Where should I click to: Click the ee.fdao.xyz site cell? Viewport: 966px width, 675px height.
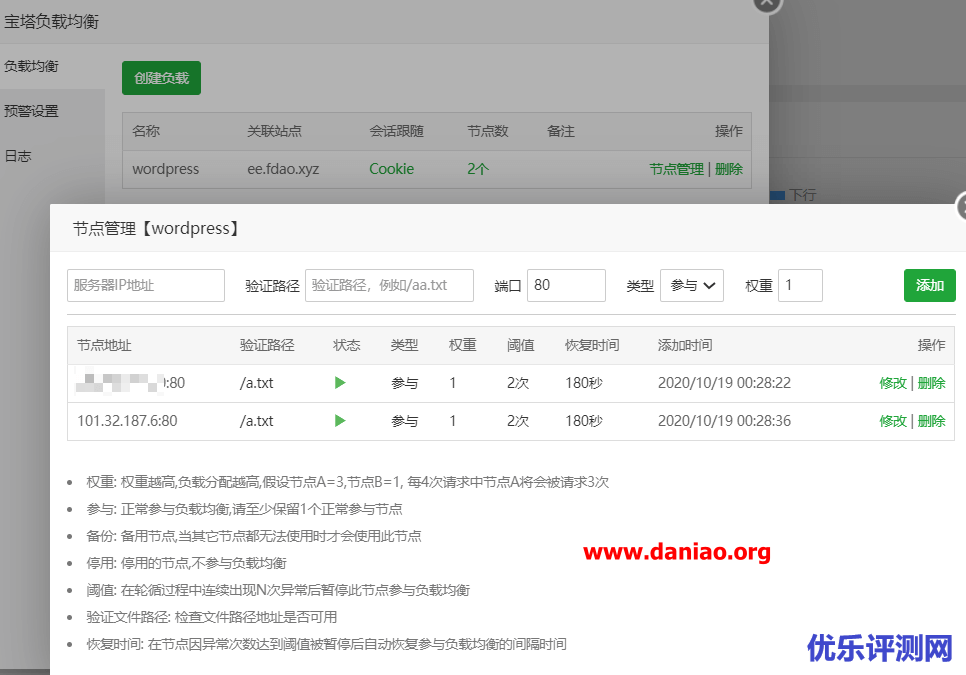click(x=283, y=169)
